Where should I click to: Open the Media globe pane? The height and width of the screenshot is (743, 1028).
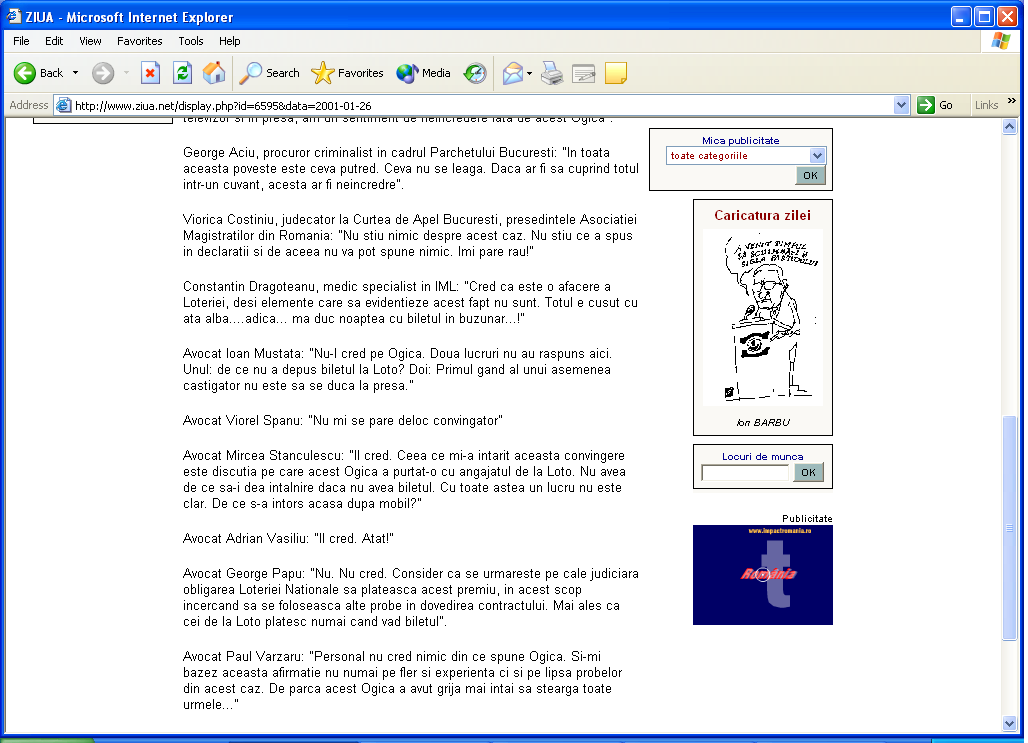pyautogui.click(x=424, y=73)
